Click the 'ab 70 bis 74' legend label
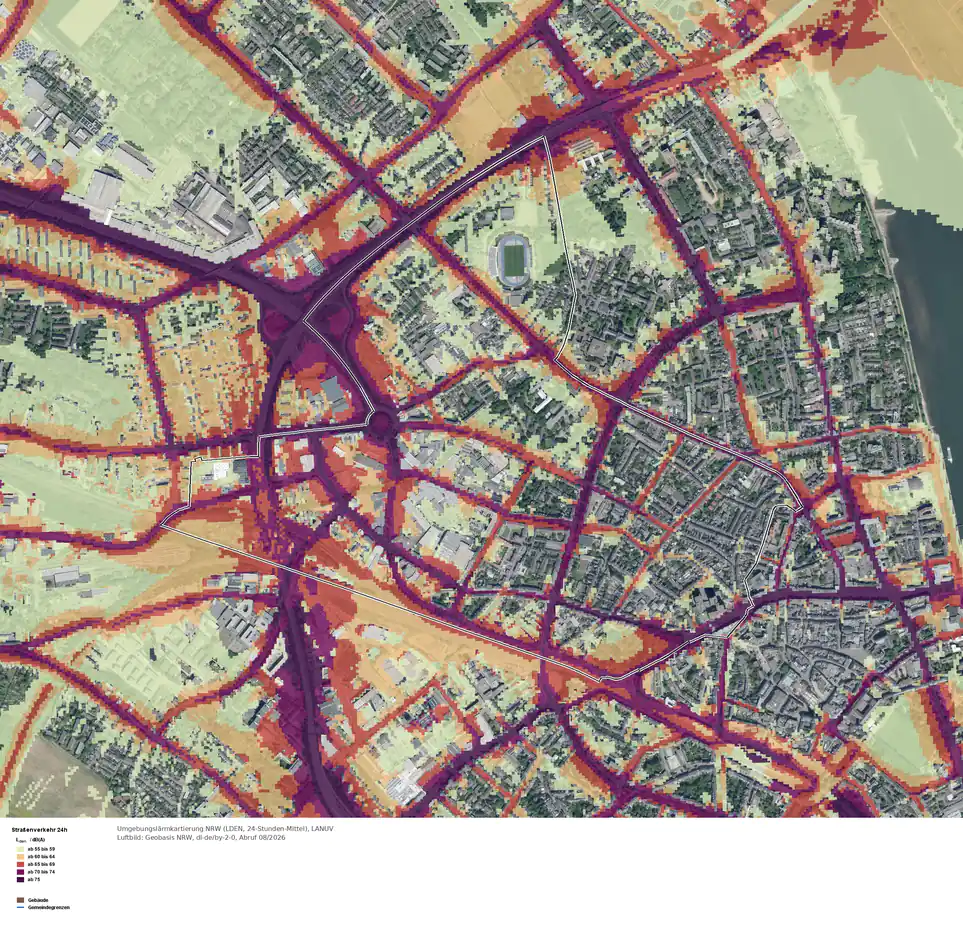Image resolution: width=963 pixels, height=926 pixels. [41, 871]
